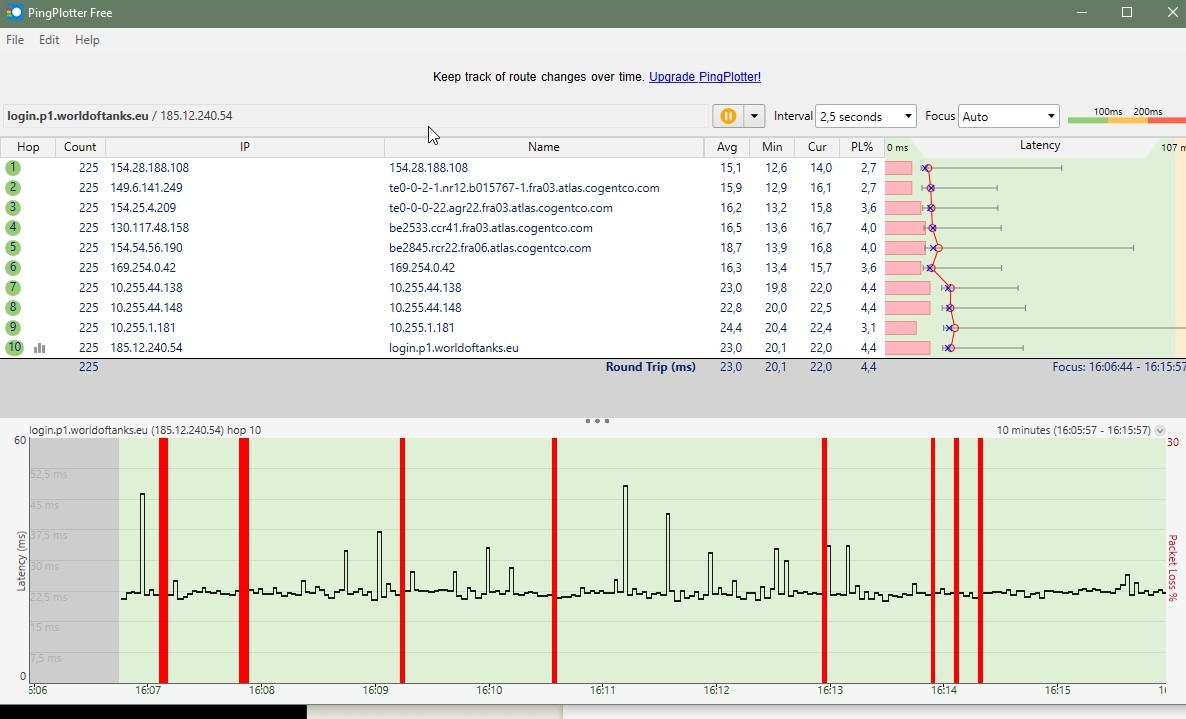Click the hop 10 green circle

[13, 347]
